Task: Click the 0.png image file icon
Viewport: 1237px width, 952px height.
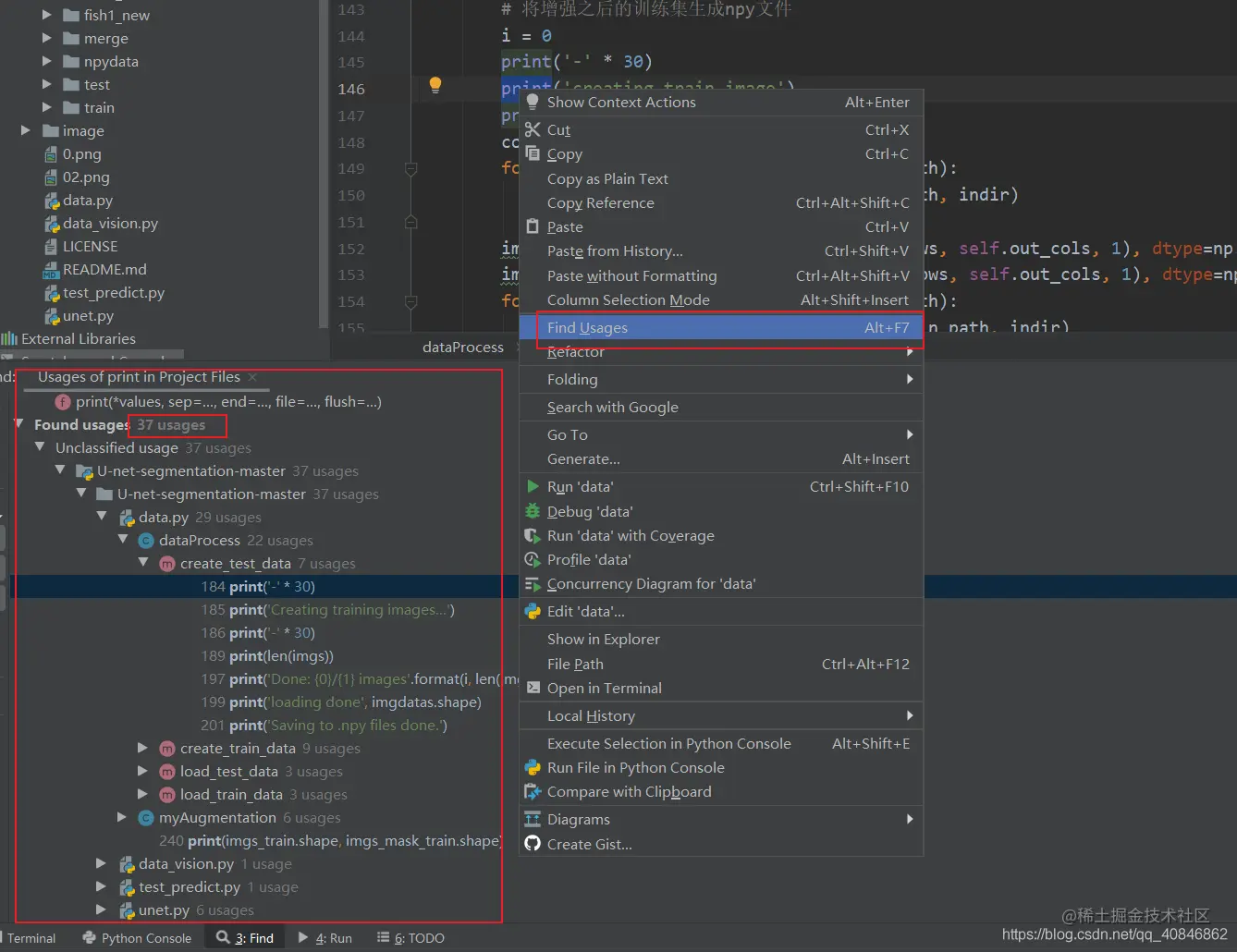Action: pyautogui.click(x=52, y=154)
